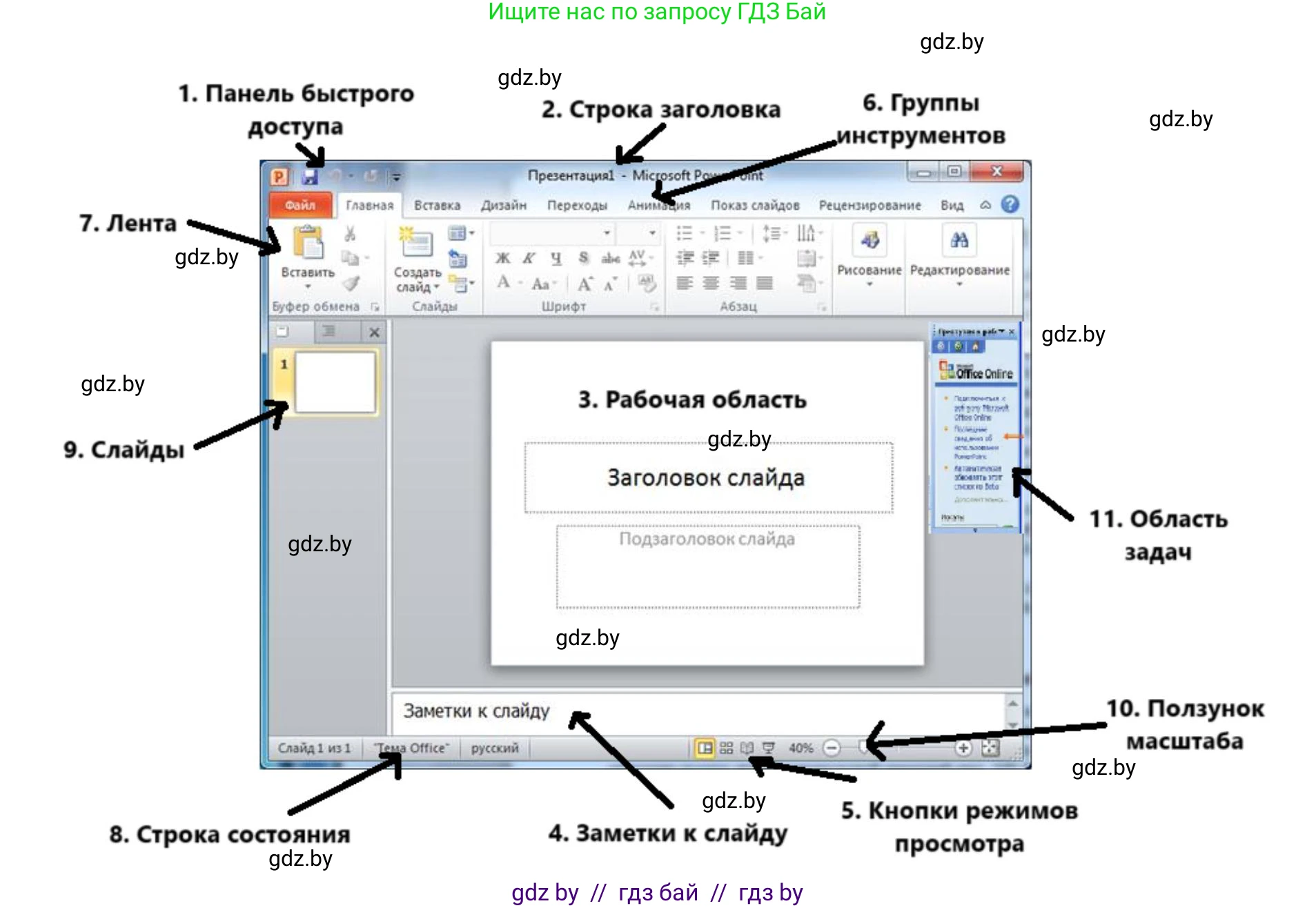Click the fit slide to window icon

point(990,748)
